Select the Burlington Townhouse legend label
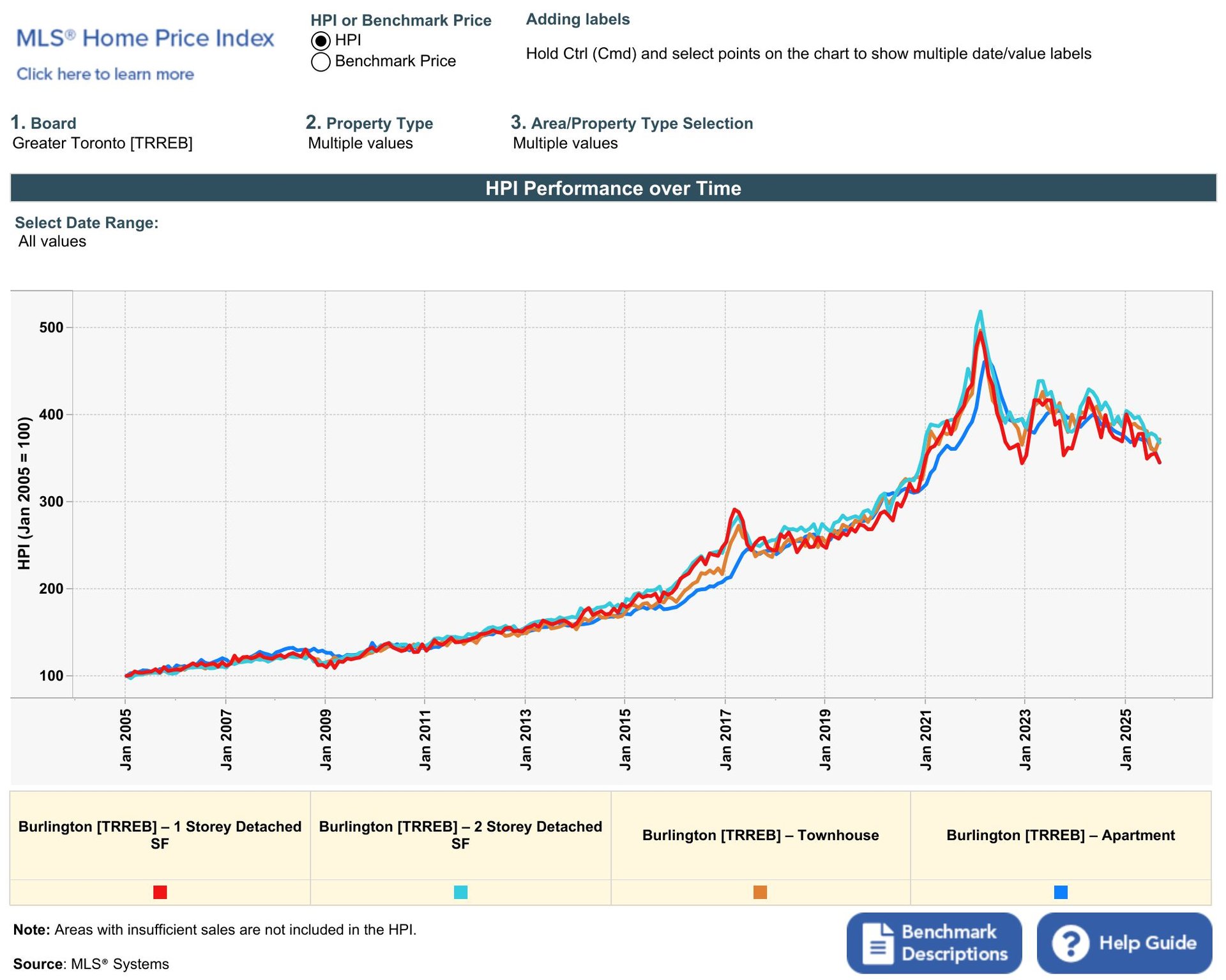Screen dimensions: 1226x980 point(760,835)
